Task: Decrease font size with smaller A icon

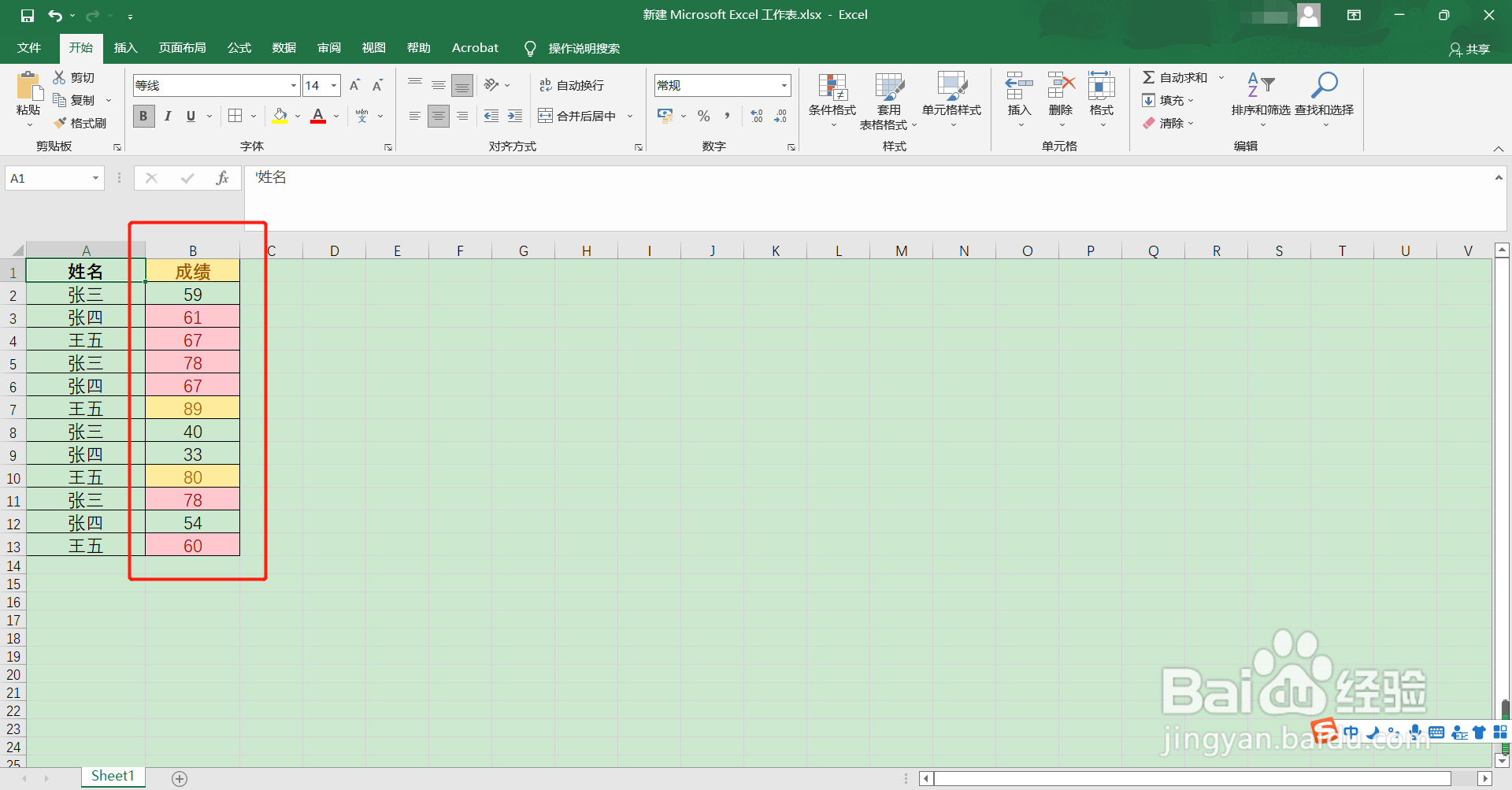Action: (378, 85)
